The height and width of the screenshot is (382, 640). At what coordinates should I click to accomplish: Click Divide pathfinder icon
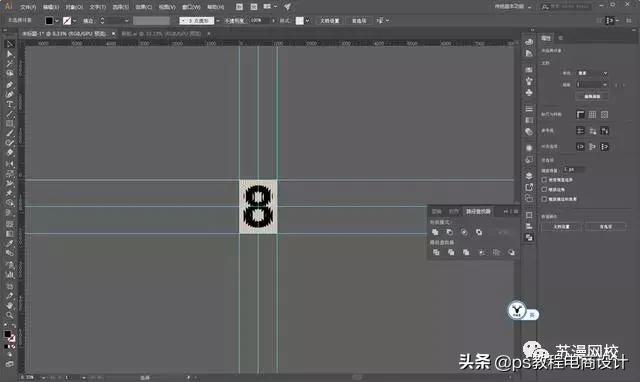point(436,252)
